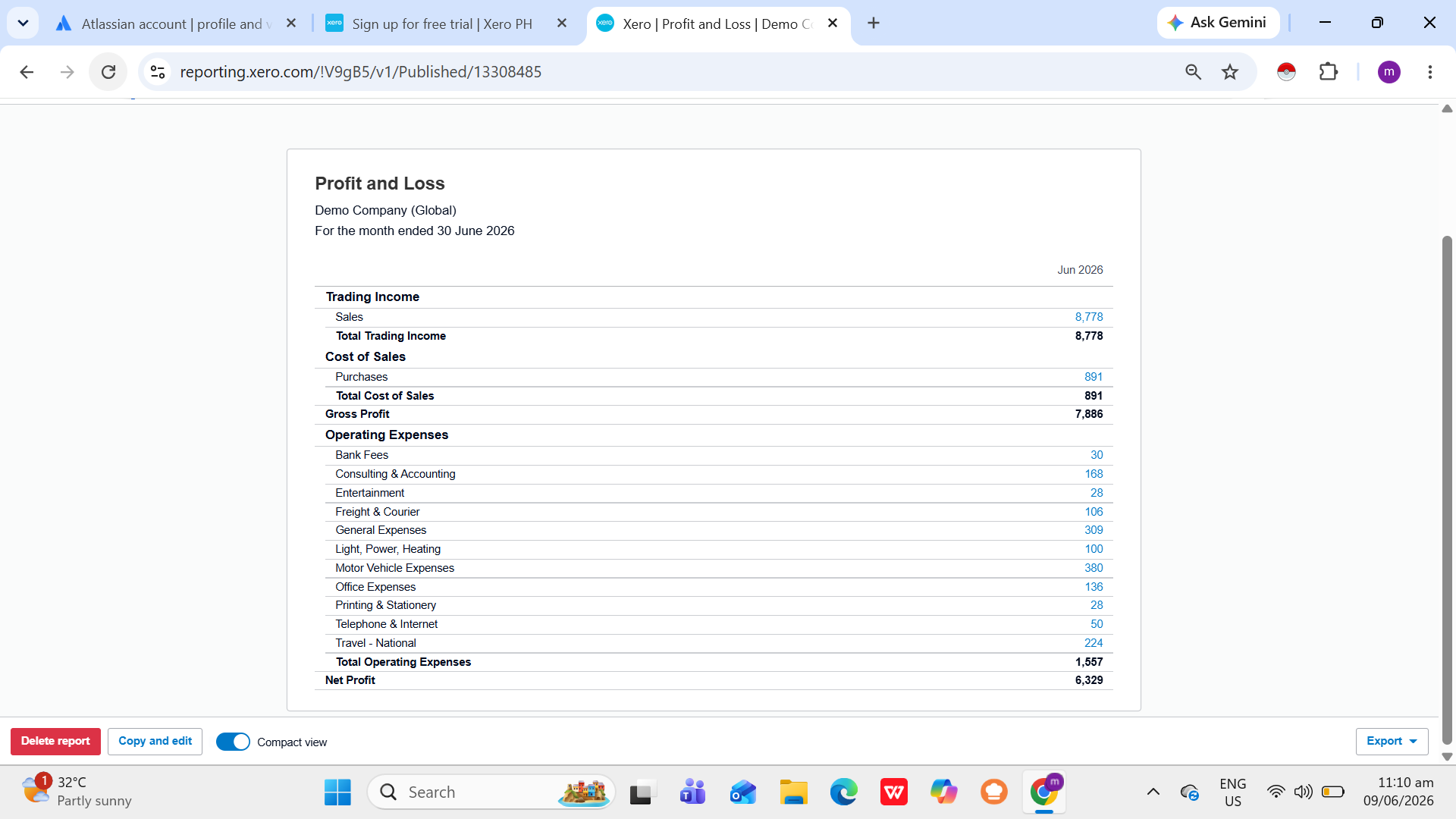Select the Net Profit label
Viewport: 1456px width, 819px height.
(x=350, y=680)
